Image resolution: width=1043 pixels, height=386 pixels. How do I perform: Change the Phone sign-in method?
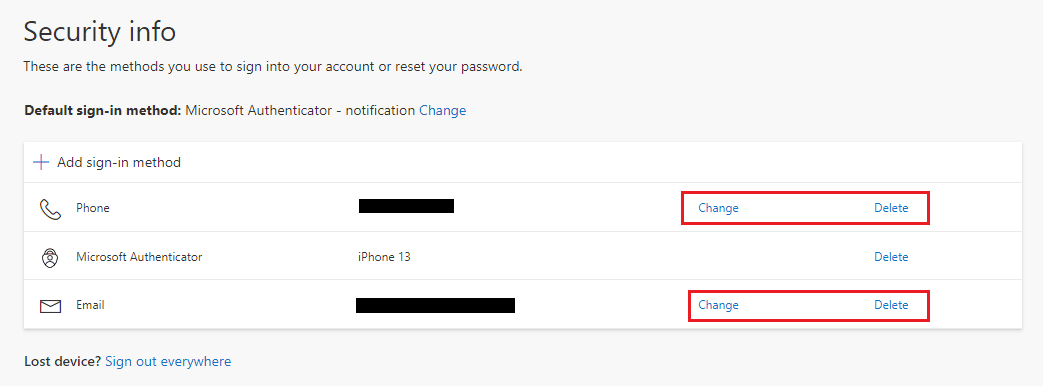click(718, 208)
